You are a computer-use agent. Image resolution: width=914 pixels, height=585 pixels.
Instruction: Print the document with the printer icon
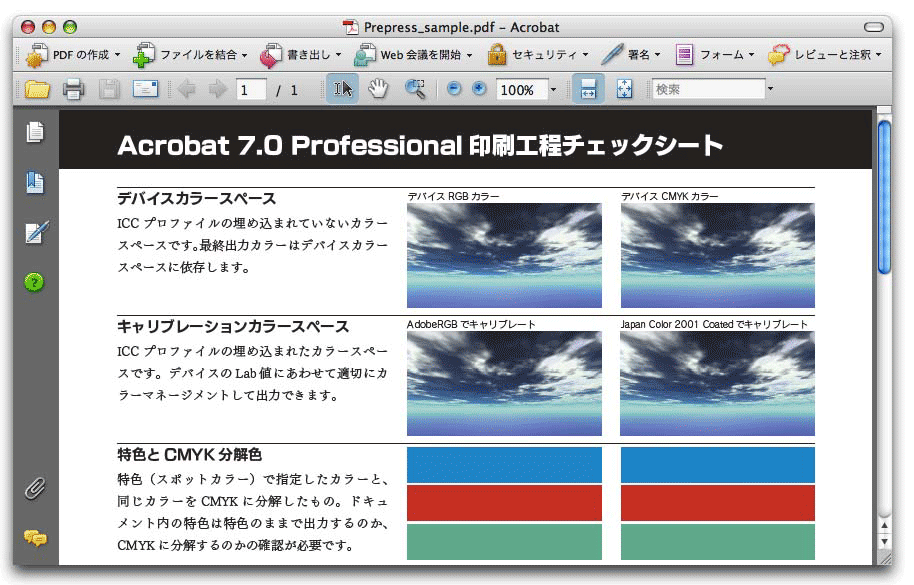73,90
